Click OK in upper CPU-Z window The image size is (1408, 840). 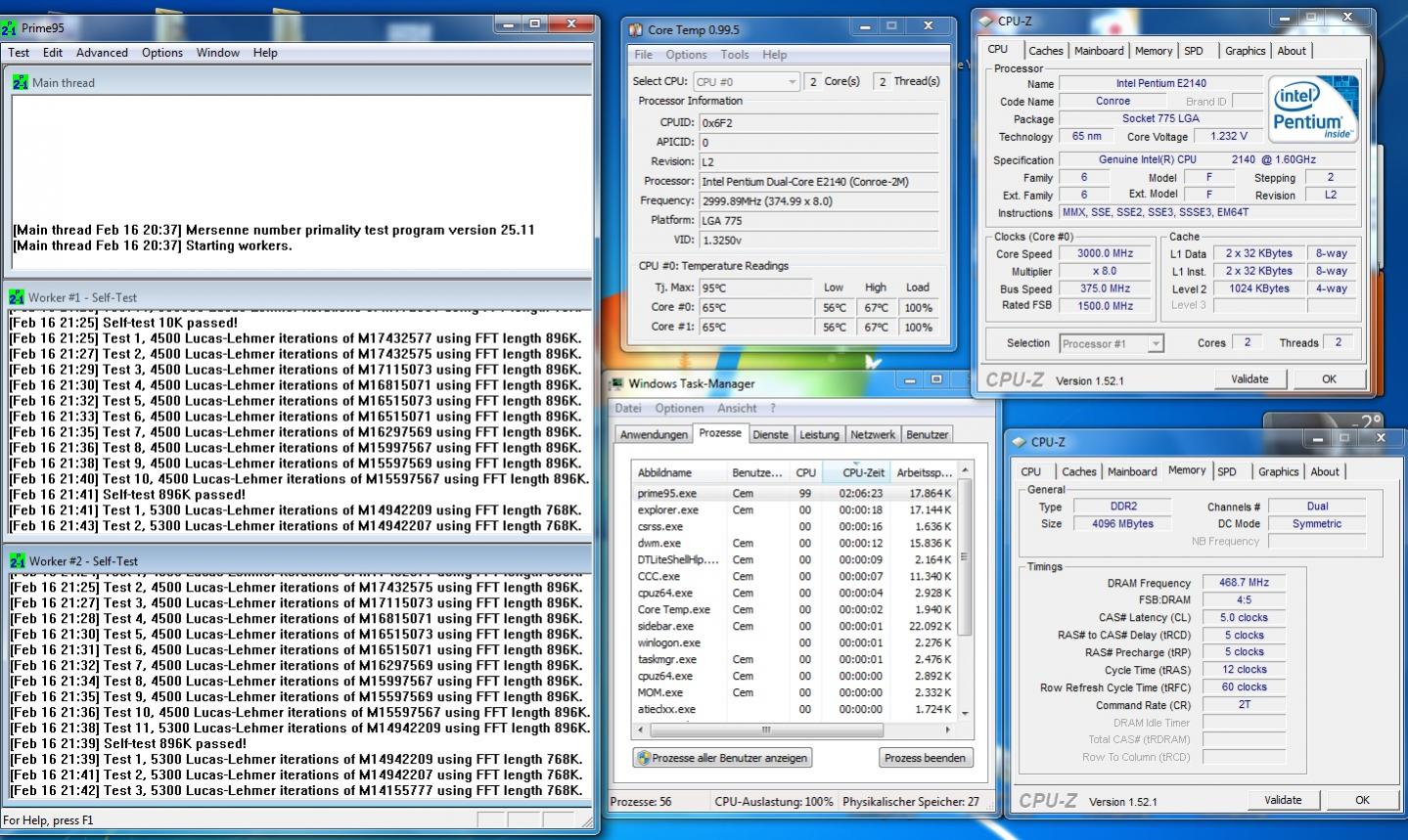1329,379
